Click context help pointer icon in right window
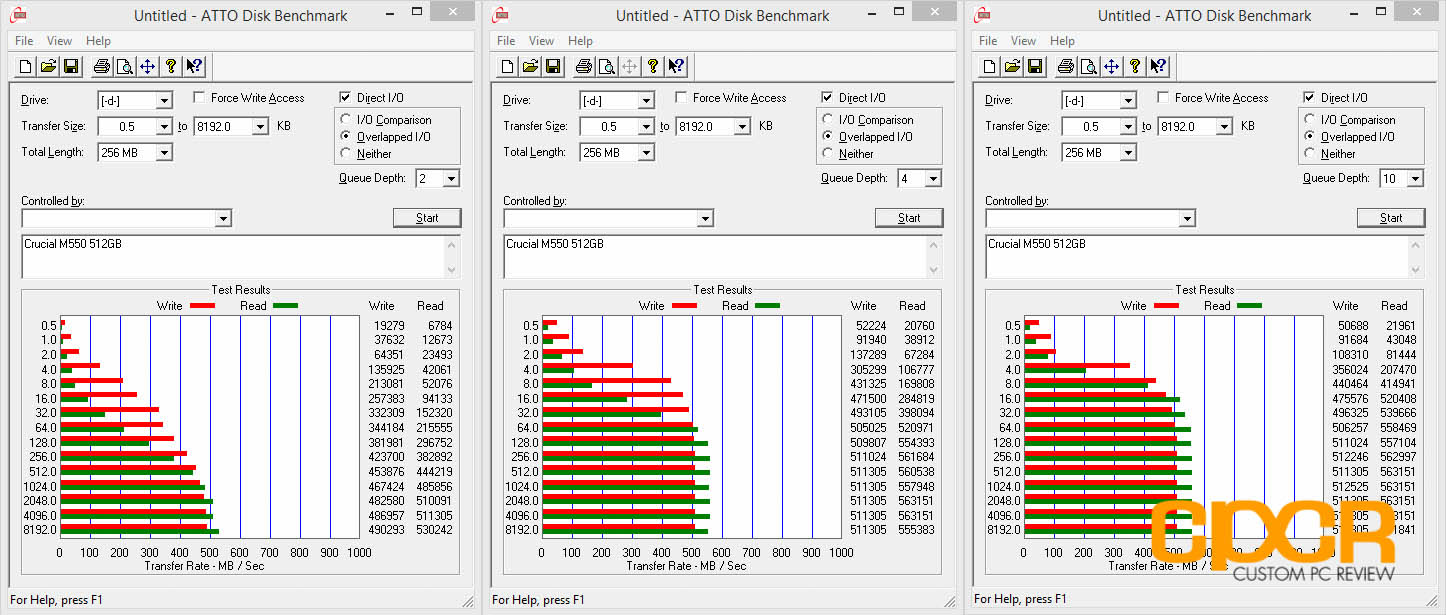1446x615 pixels. click(1158, 67)
